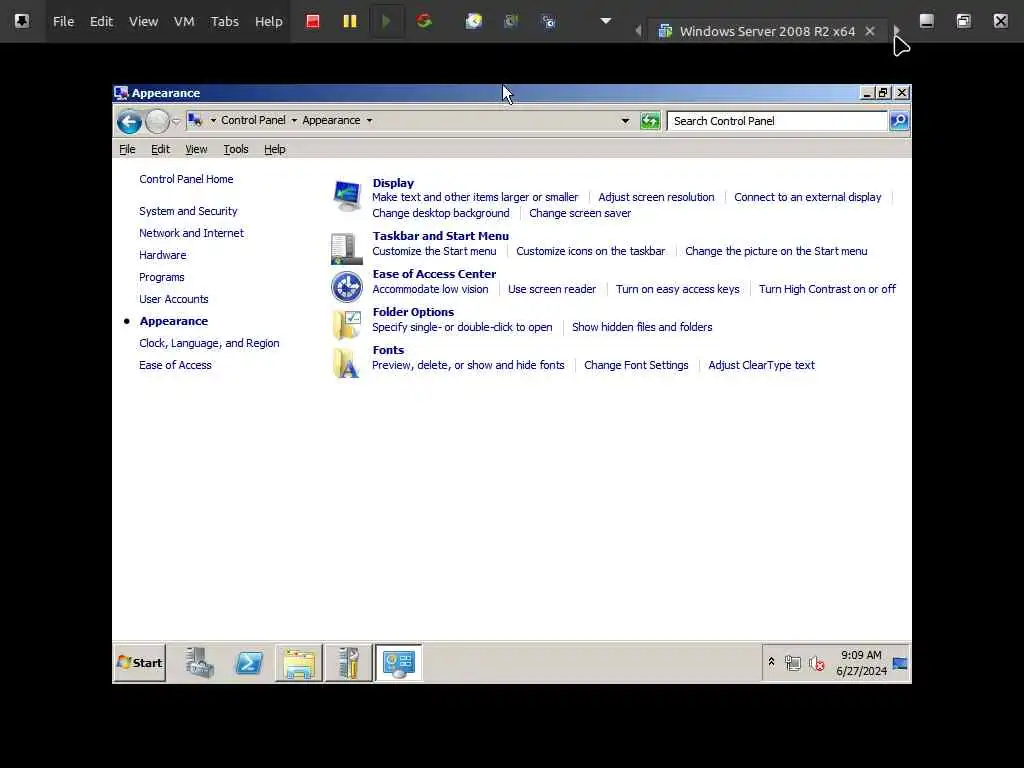Screen dimensions: 1024x768
Task: Click Use screen reader
Action: click(552, 289)
